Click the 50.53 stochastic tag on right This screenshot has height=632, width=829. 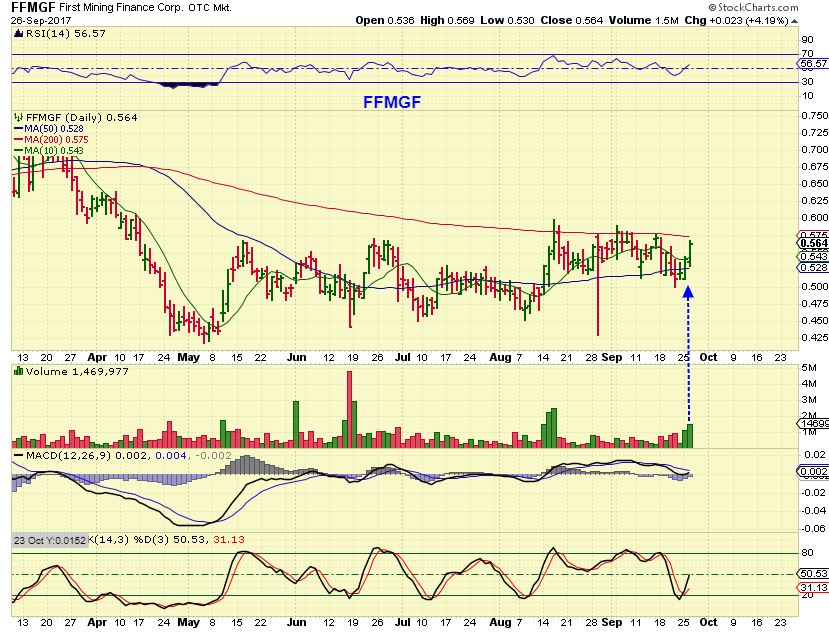(813, 574)
